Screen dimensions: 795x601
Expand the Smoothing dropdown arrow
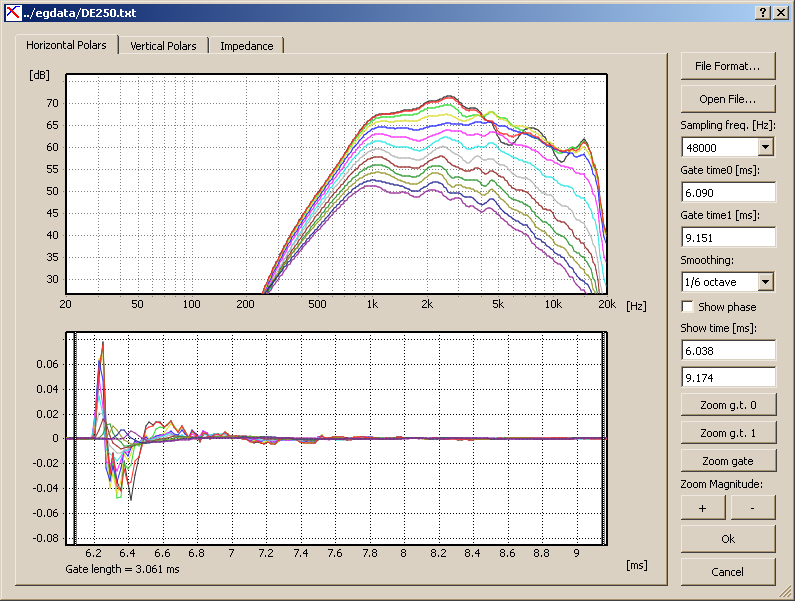[x=766, y=282]
